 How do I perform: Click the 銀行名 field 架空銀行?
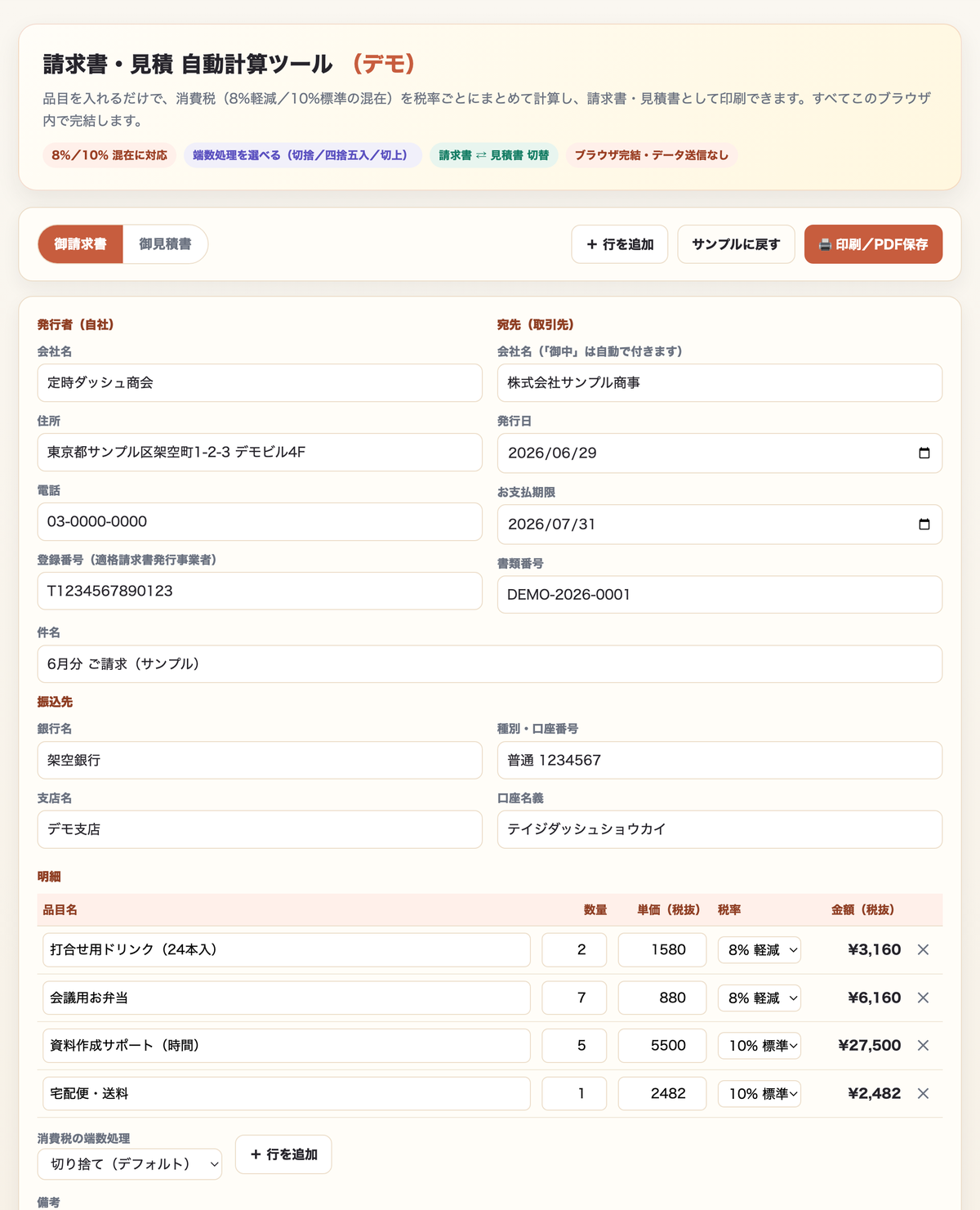260,760
